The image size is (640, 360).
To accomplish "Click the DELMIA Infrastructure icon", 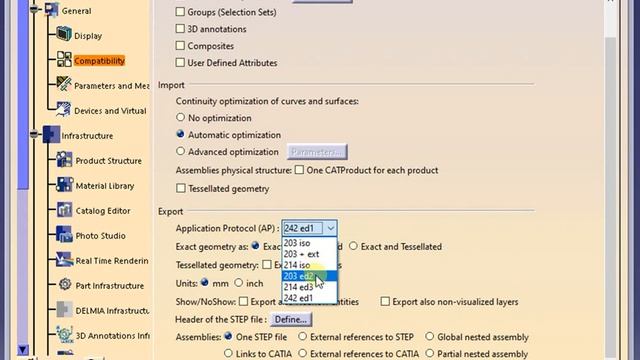I will [x=64, y=309].
